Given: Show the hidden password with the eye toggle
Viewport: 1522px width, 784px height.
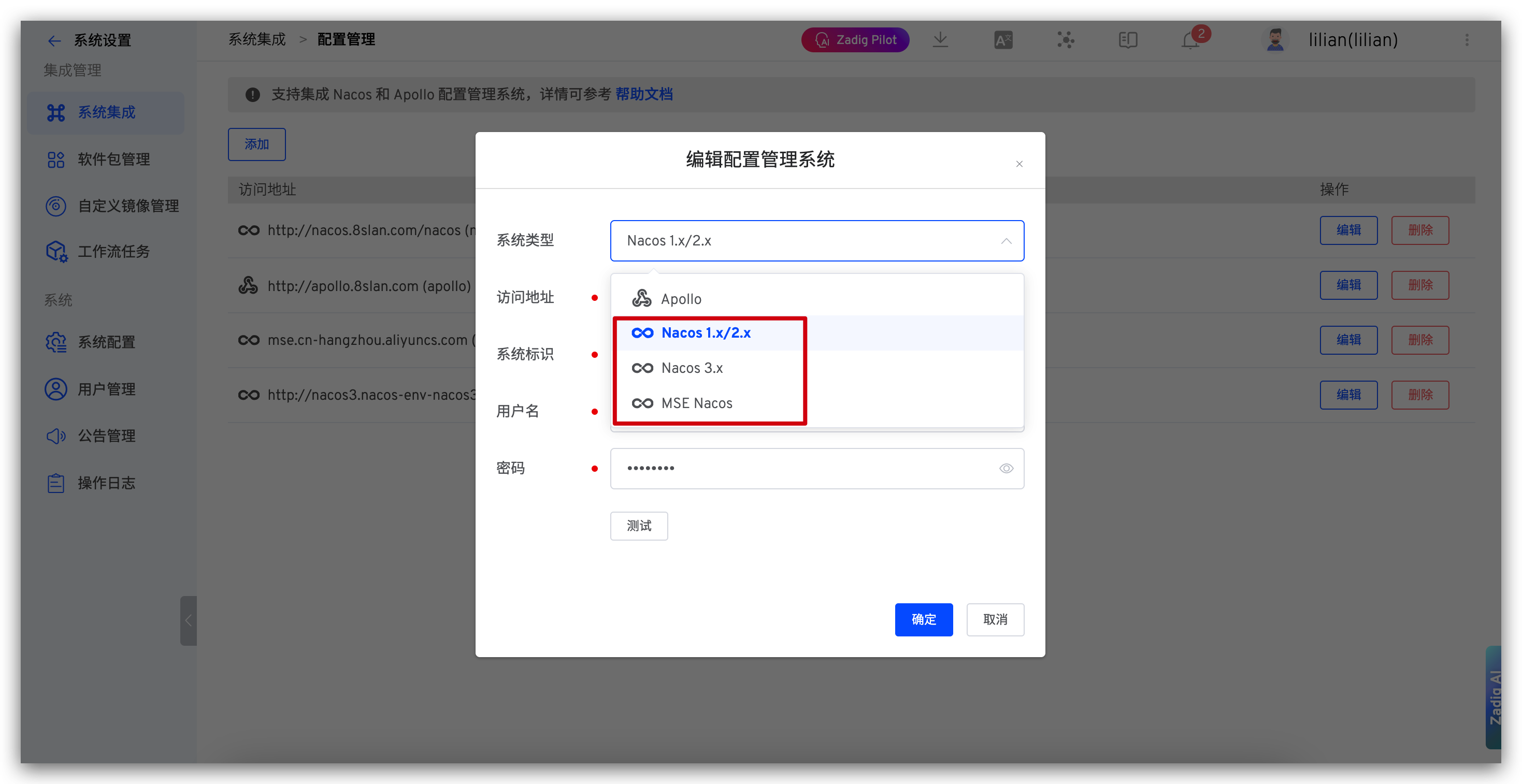Looking at the screenshot, I should pyautogui.click(x=1006, y=468).
